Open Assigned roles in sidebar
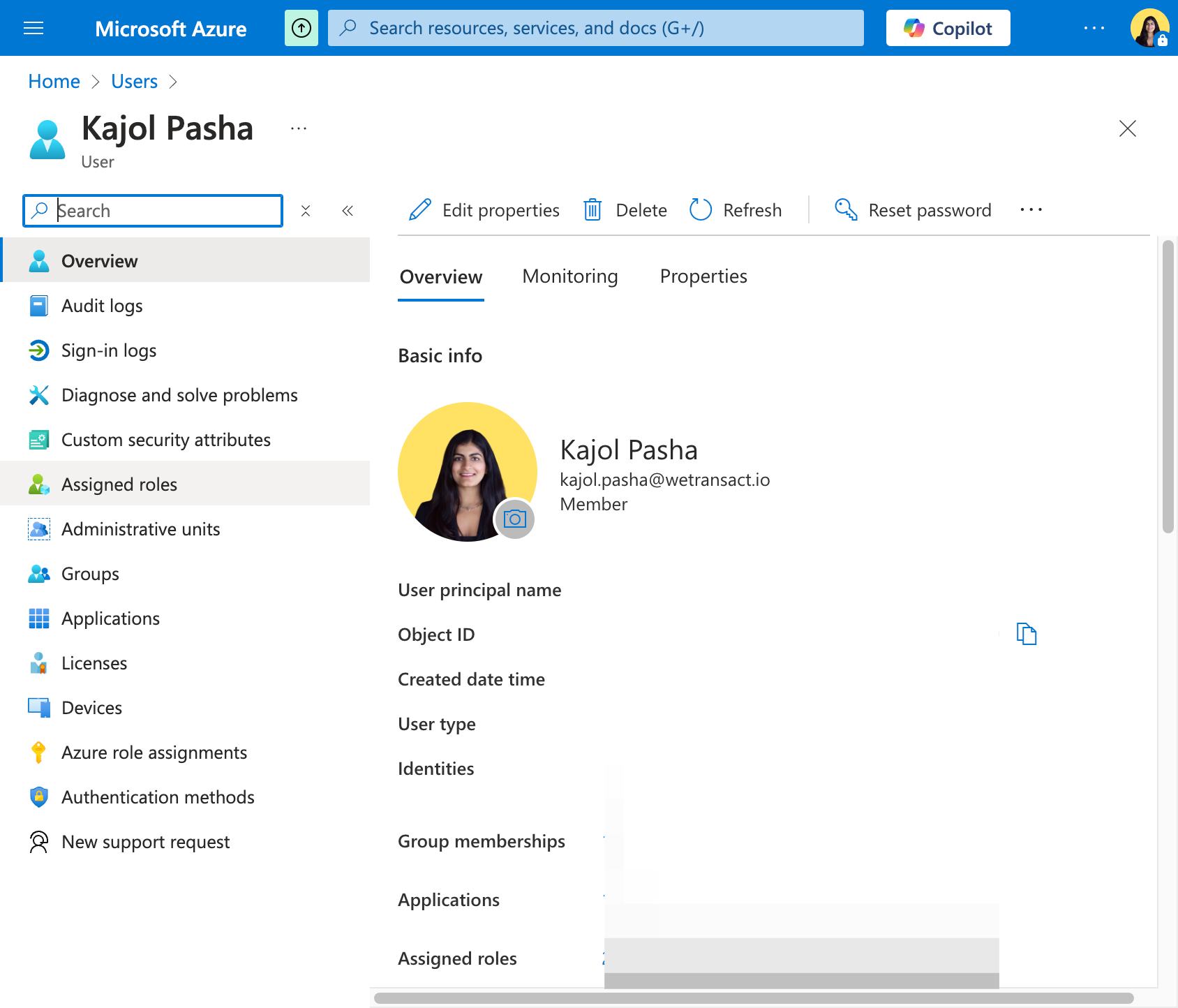 tap(185, 484)
